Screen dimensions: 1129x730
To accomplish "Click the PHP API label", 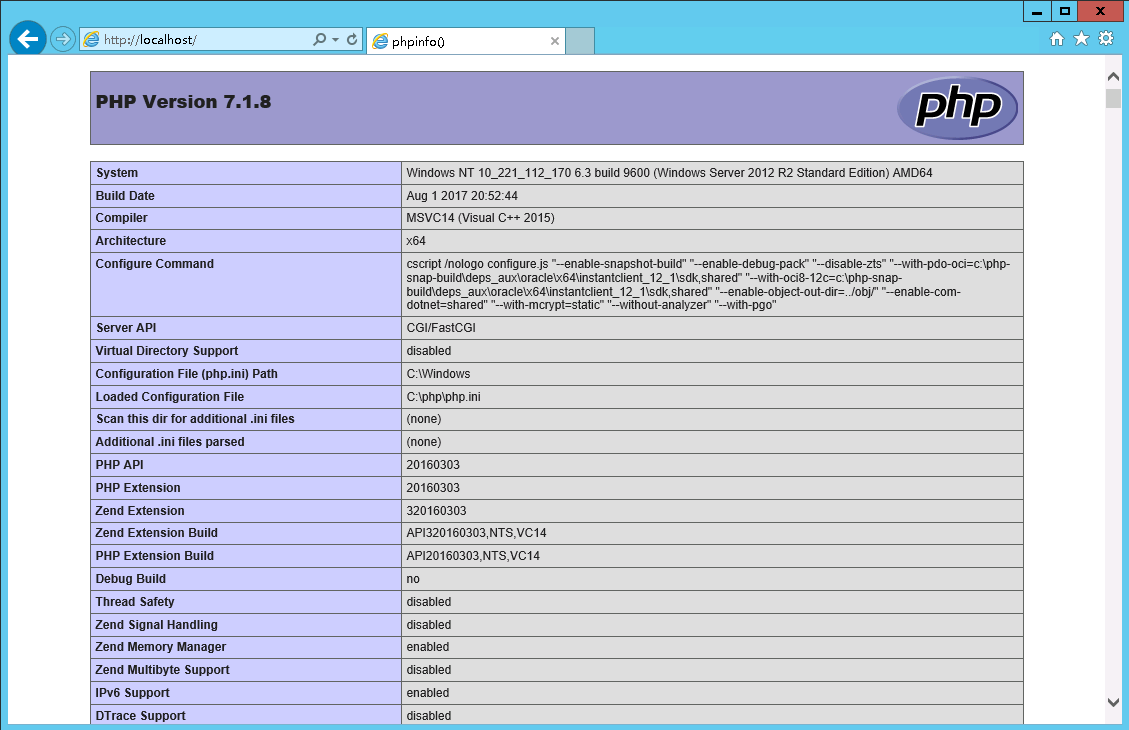I will [119, 464].
